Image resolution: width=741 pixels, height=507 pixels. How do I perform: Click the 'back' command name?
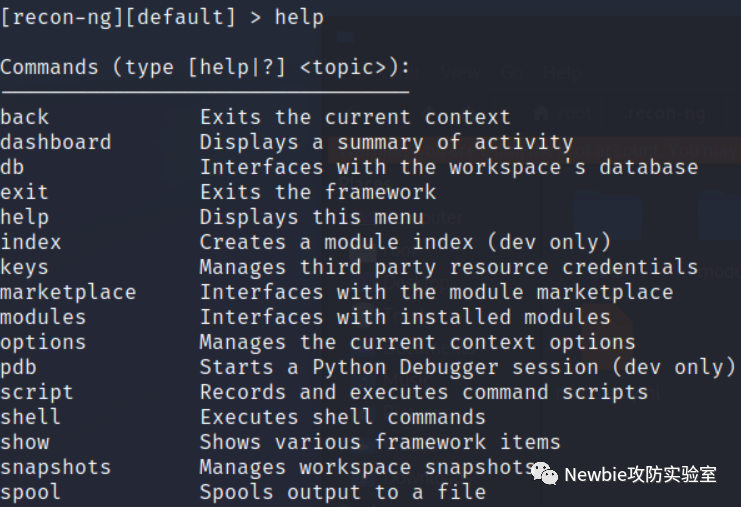tap(25, 117)
